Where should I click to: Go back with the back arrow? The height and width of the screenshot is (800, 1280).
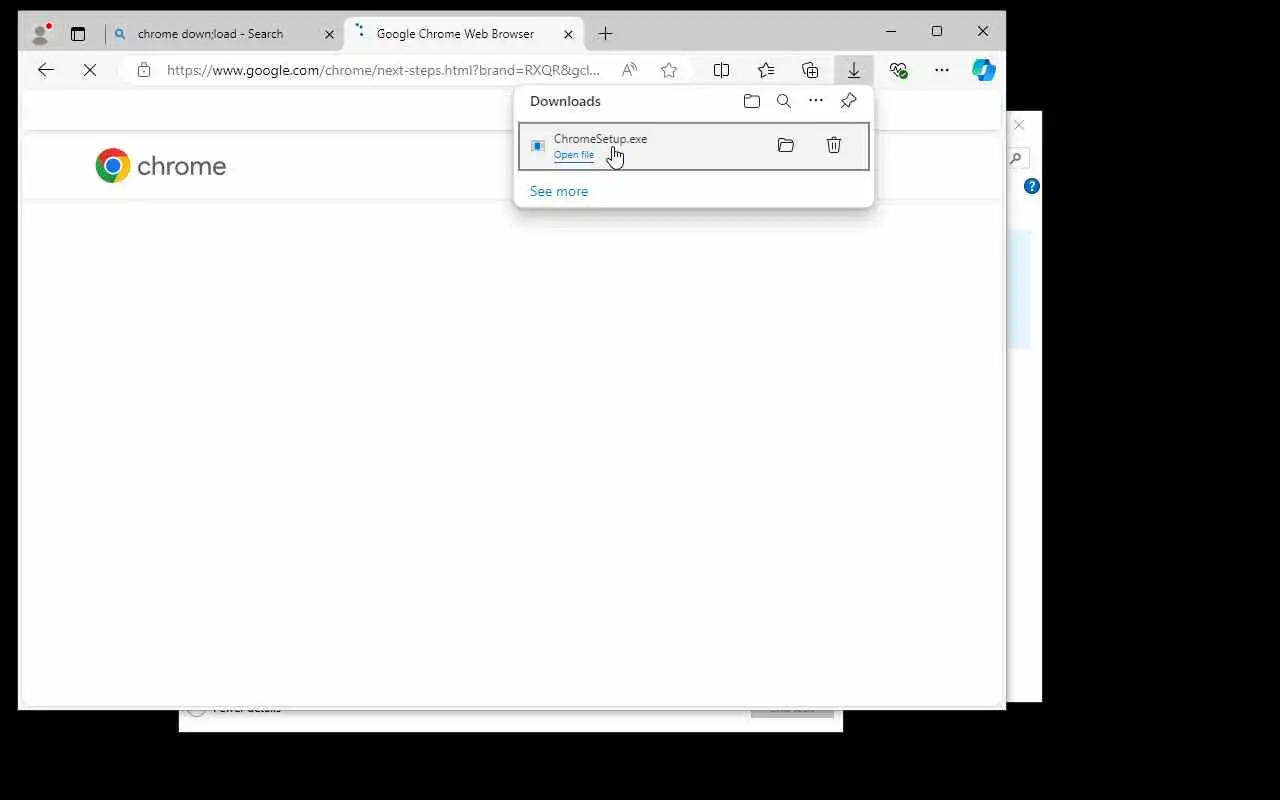click(45, 70)
